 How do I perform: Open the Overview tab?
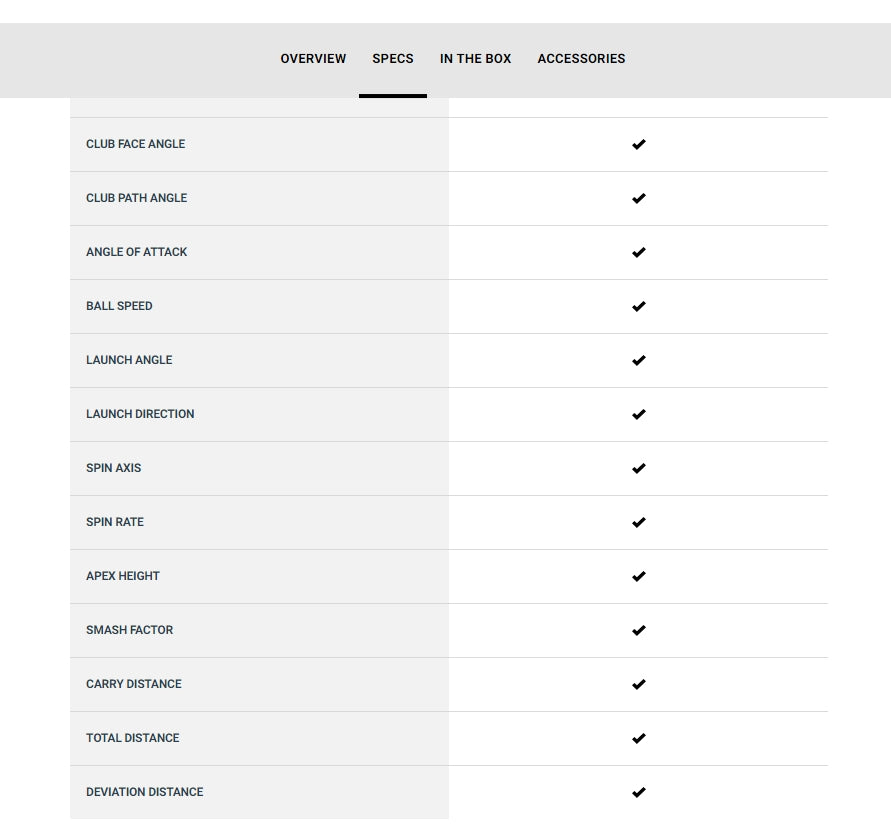[x=313, y=59]
